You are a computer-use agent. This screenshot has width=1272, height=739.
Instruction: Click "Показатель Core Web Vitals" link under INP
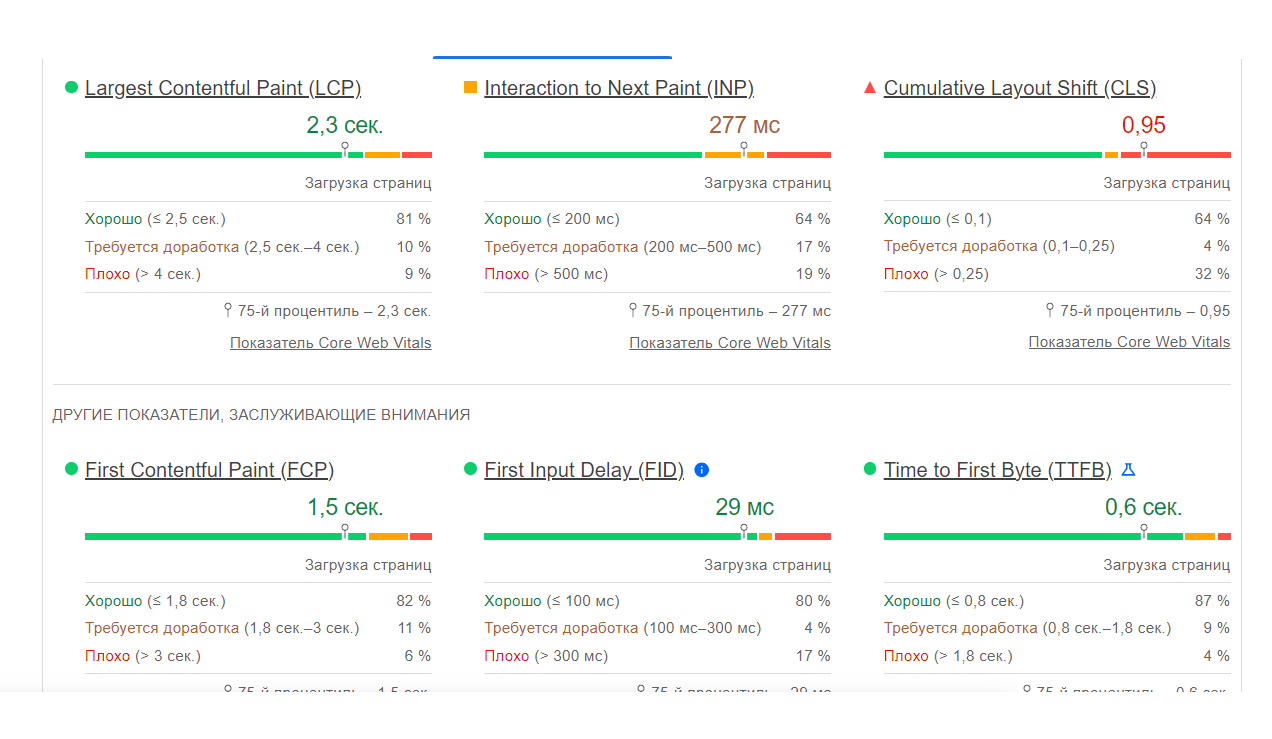pos(729,343)
